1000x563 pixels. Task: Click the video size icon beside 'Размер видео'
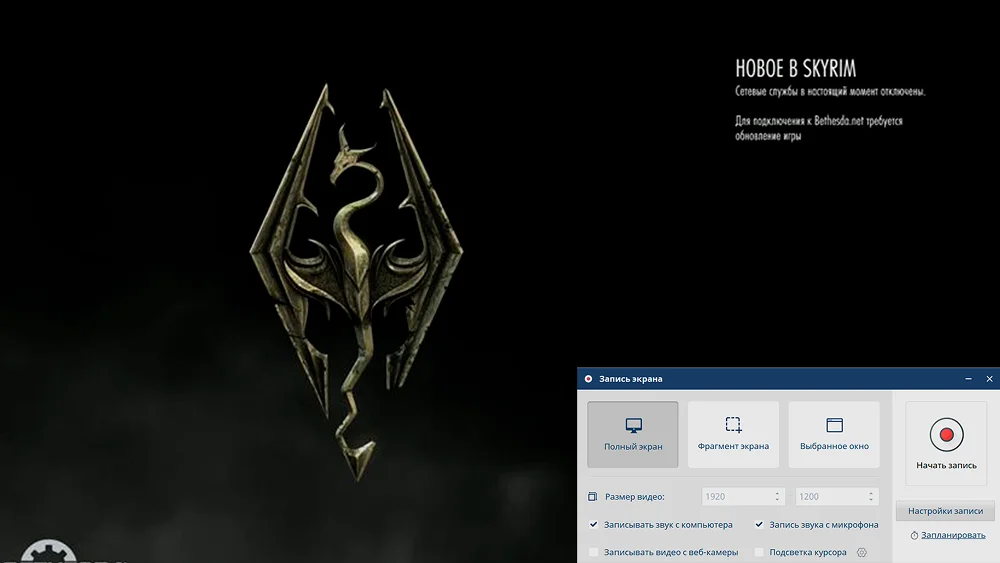[x=592, y=497]
